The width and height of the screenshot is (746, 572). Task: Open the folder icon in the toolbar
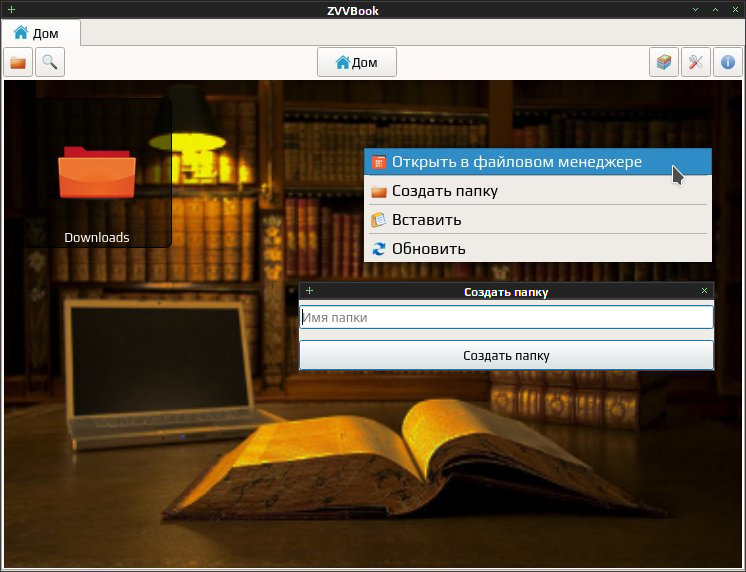tap(18, 62)
